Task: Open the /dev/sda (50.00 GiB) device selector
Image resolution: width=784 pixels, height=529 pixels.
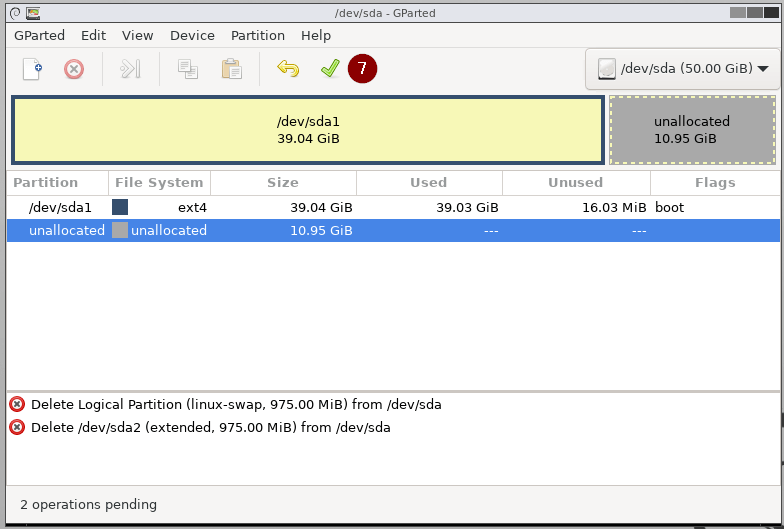Action: pos(682,68)
